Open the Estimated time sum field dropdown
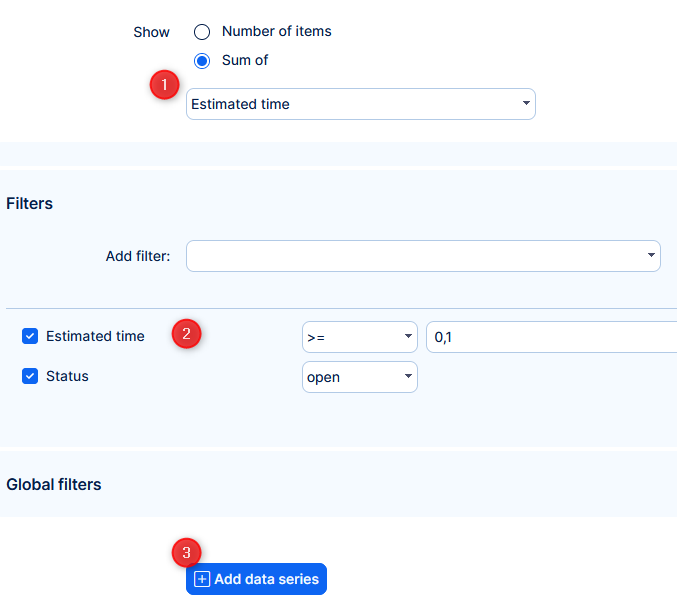677x607 pixels. tap(360, 104)
